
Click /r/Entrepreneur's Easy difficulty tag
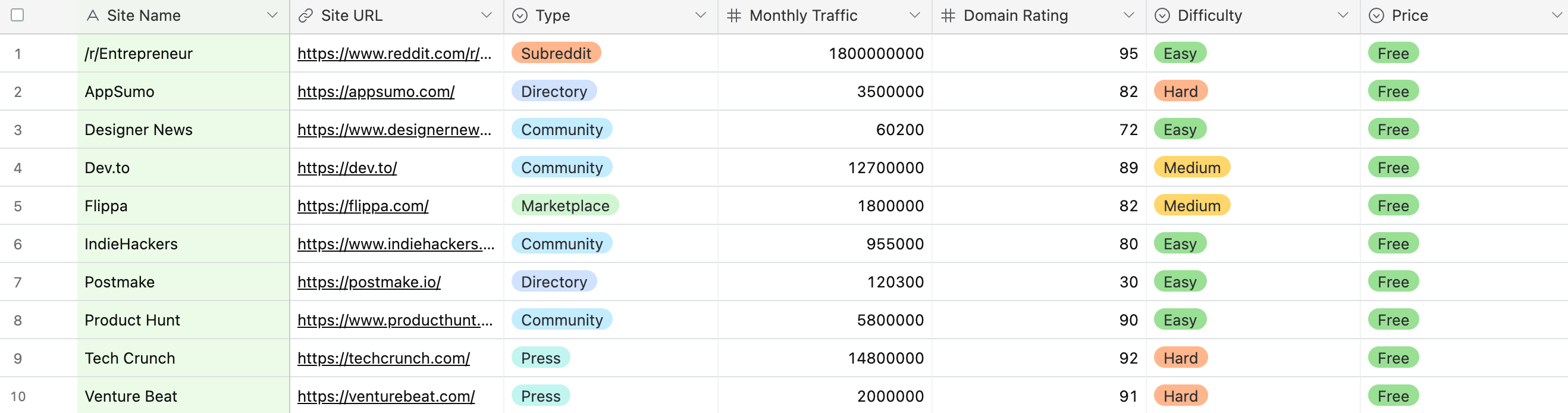[x=1180, y=53]
